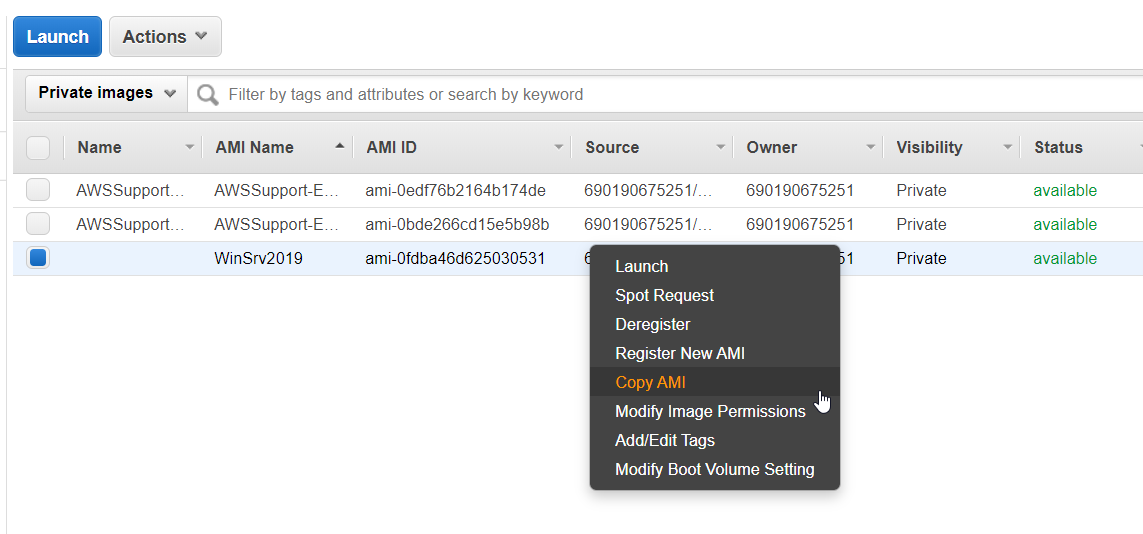Open the Visibility column filter arrow
The width and height of the screenshot is (1143, 534).
(x=1008, y=148)
